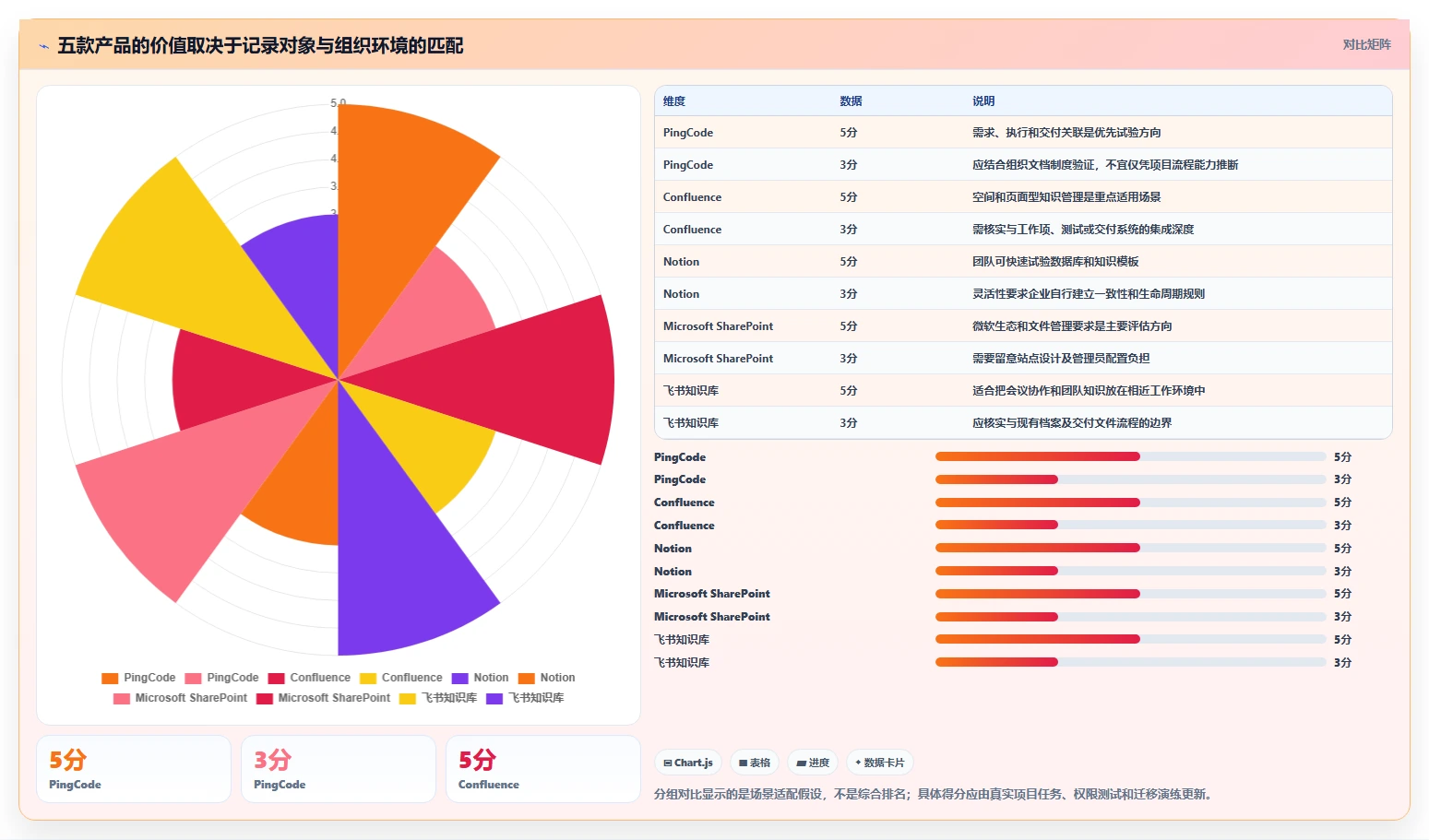Select the row 灵活性要求企业自行建立一致性和生命周期规则

click(x=1023, y=294)
